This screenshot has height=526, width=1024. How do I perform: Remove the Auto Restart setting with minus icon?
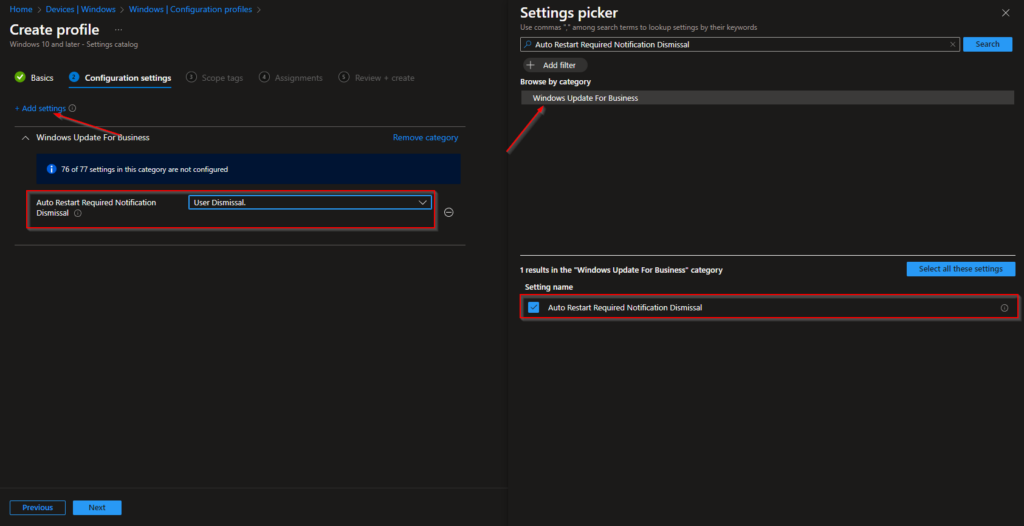449,212
